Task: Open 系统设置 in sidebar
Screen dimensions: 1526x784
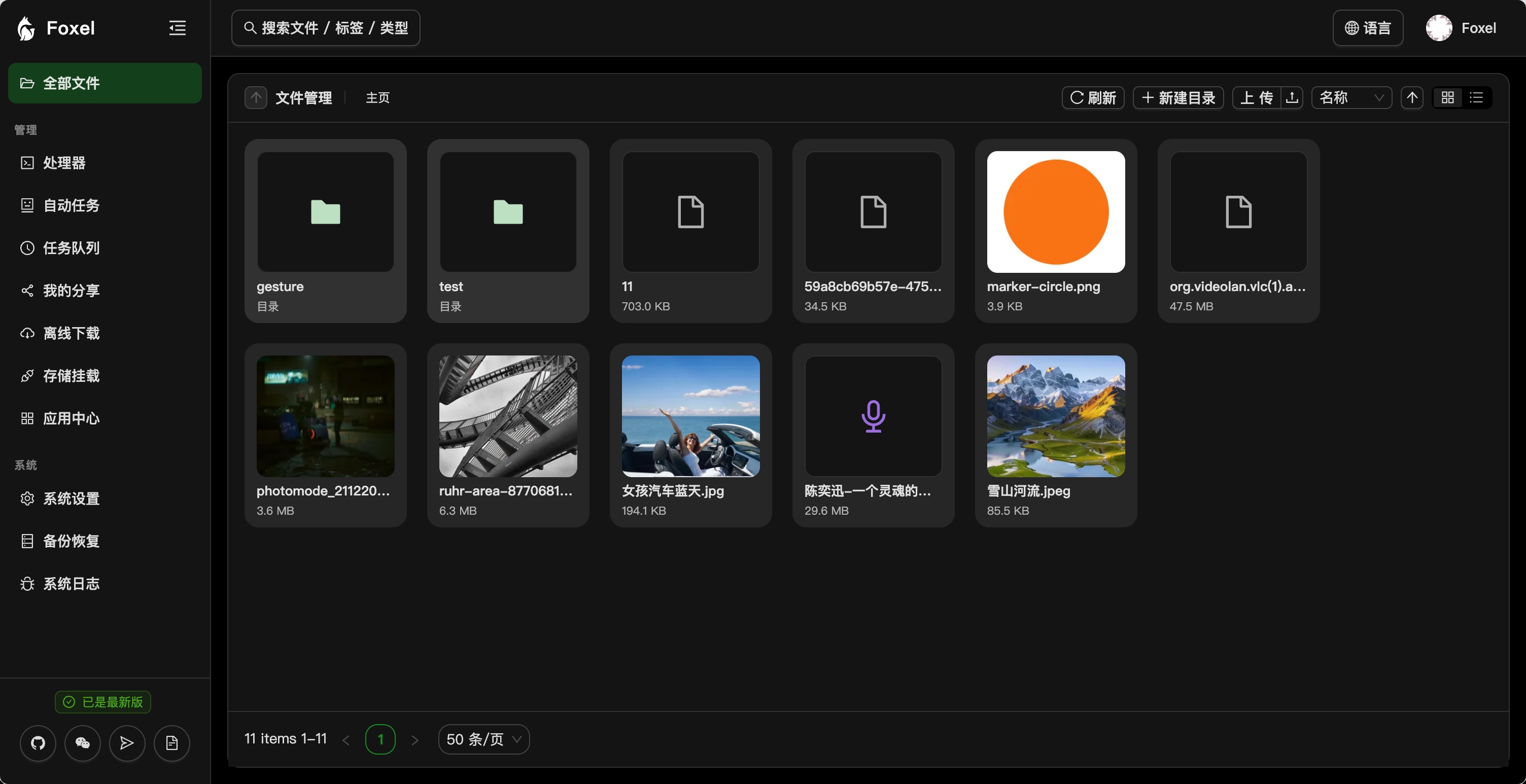Action: pos(105,498)
